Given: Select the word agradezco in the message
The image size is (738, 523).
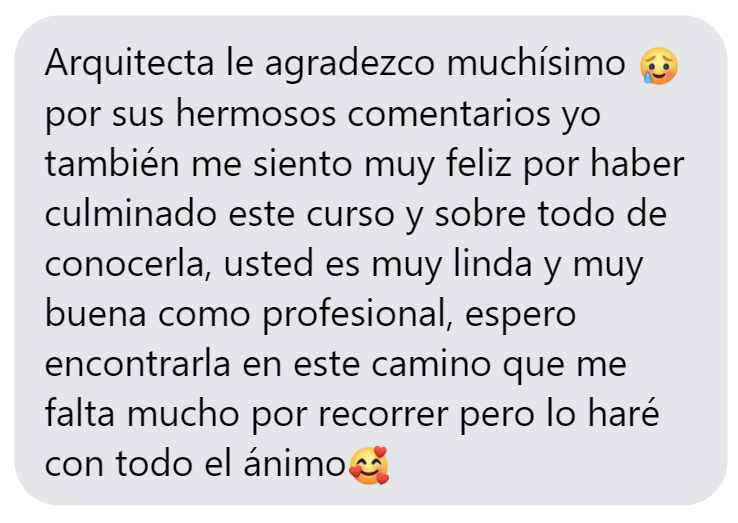Looking at the screenshot, I should point(350,65).
